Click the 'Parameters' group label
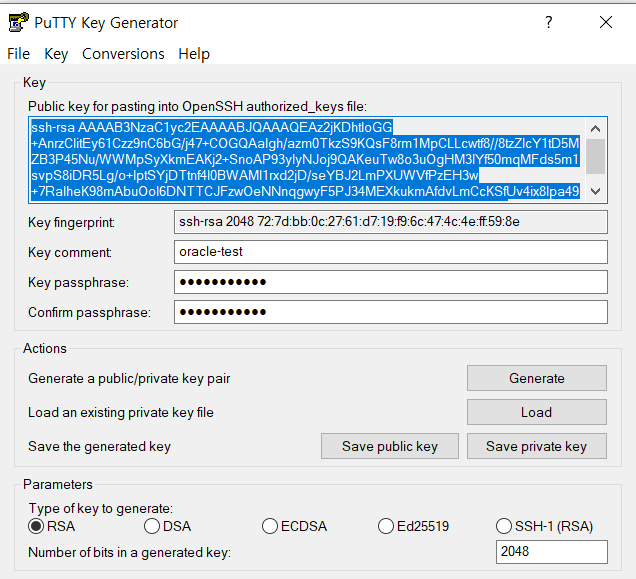The width and height of the screenshot is (636, 579). tap(58, 484)
